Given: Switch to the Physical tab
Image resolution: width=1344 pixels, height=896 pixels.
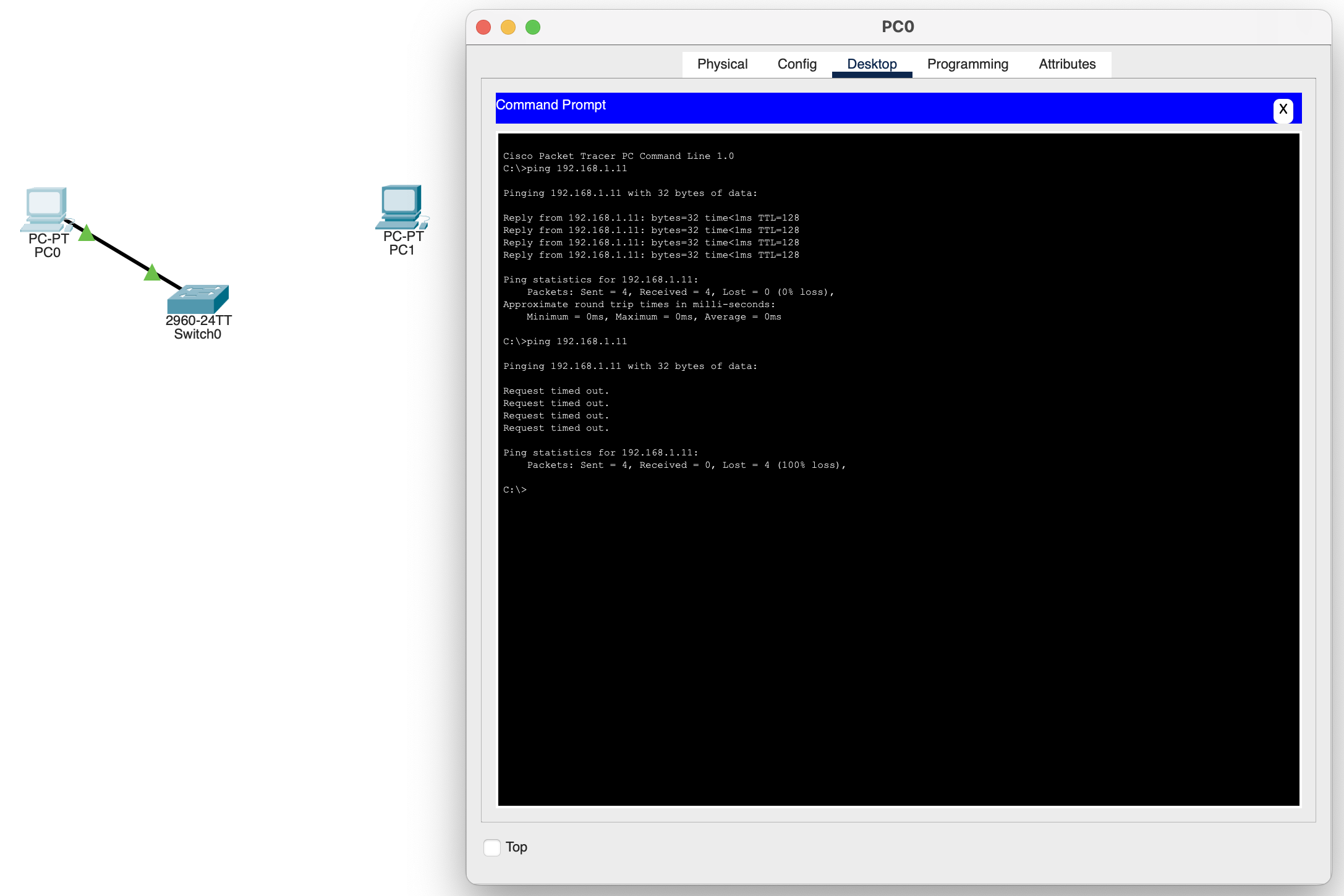Looking at the screenshot, I should pos(722,64).
